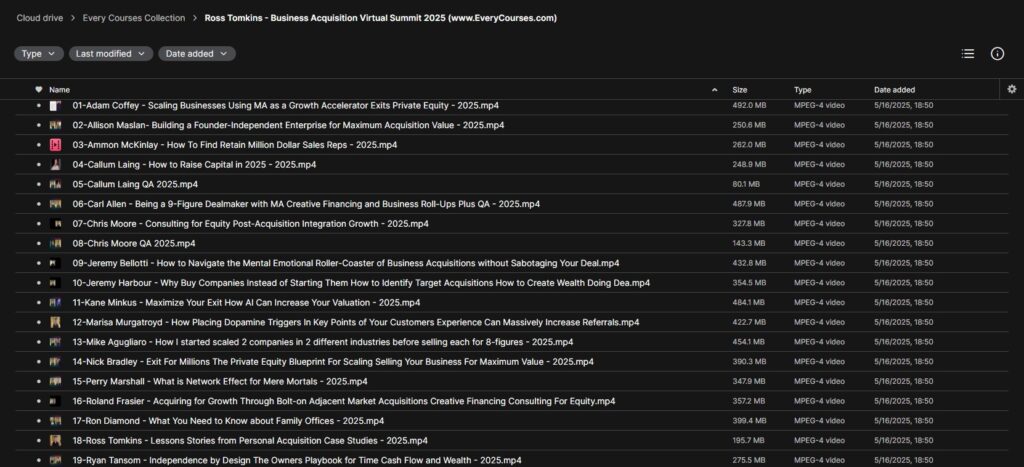Select file 18-Ross Tomkins Lessons Stories
Image resolution: width=1024 pixels, height=467 pixels.
[x=250, y=441]
